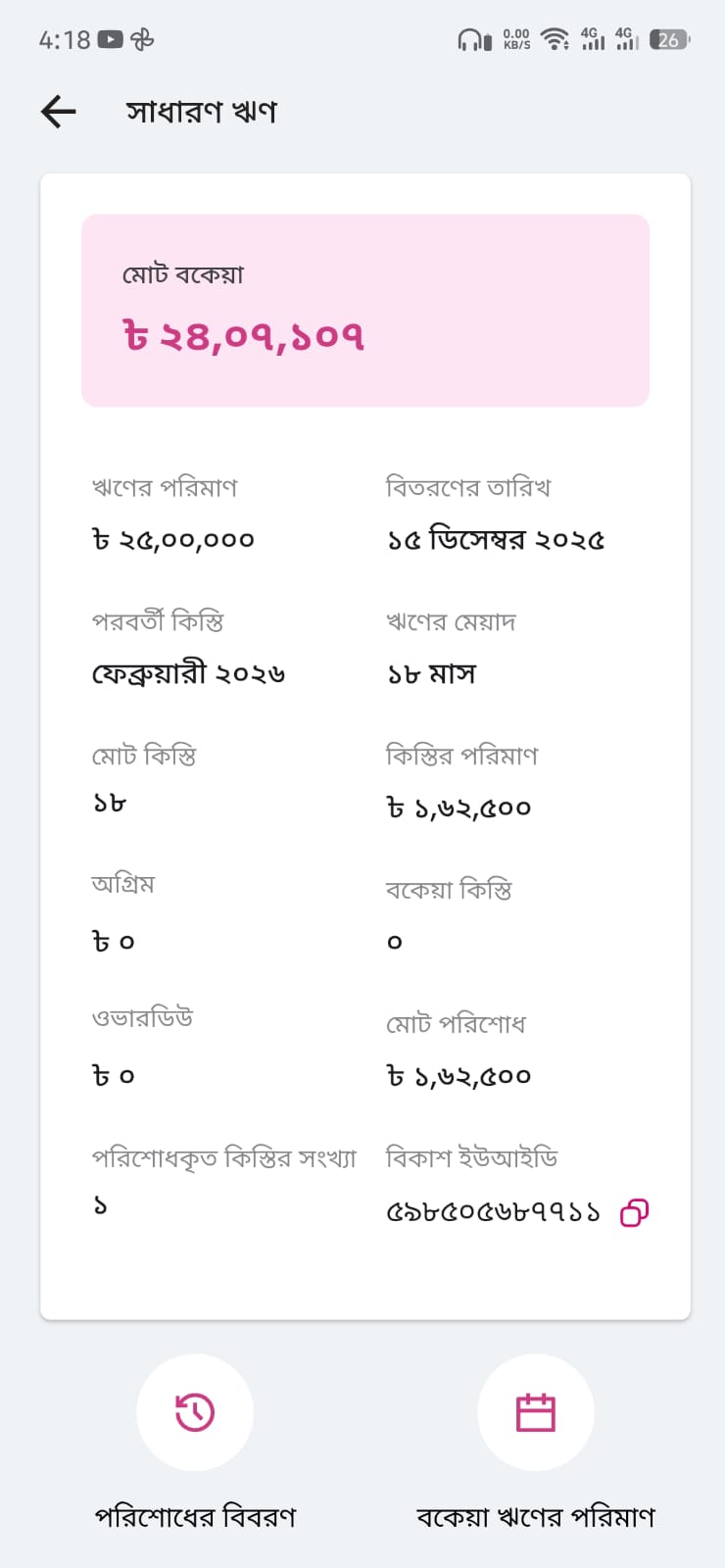This screenshot has height=1568, width=725.
Task: Tap the headphone status icon
Action: [474, 40]
